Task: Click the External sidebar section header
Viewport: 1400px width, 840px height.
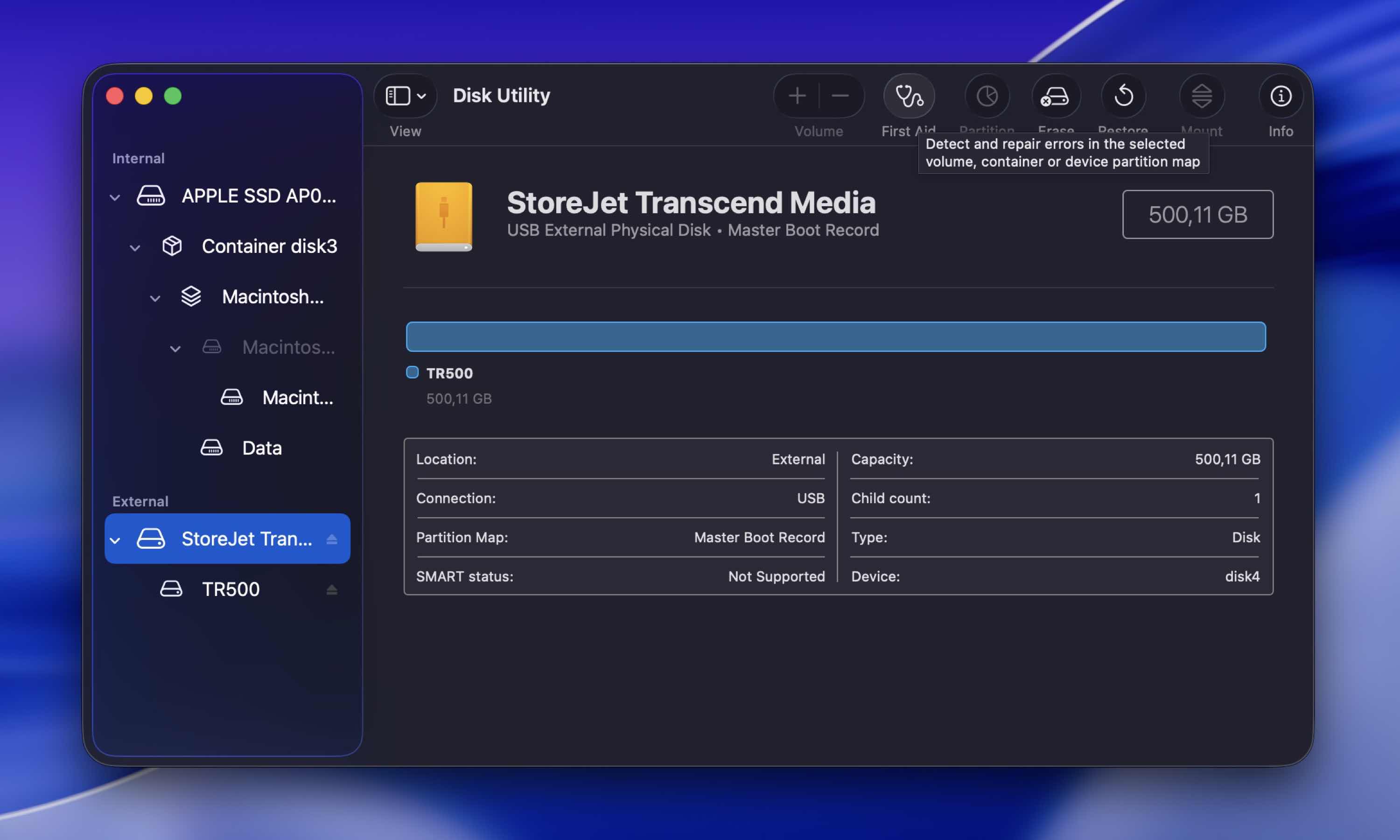Action: pos(140,502)
